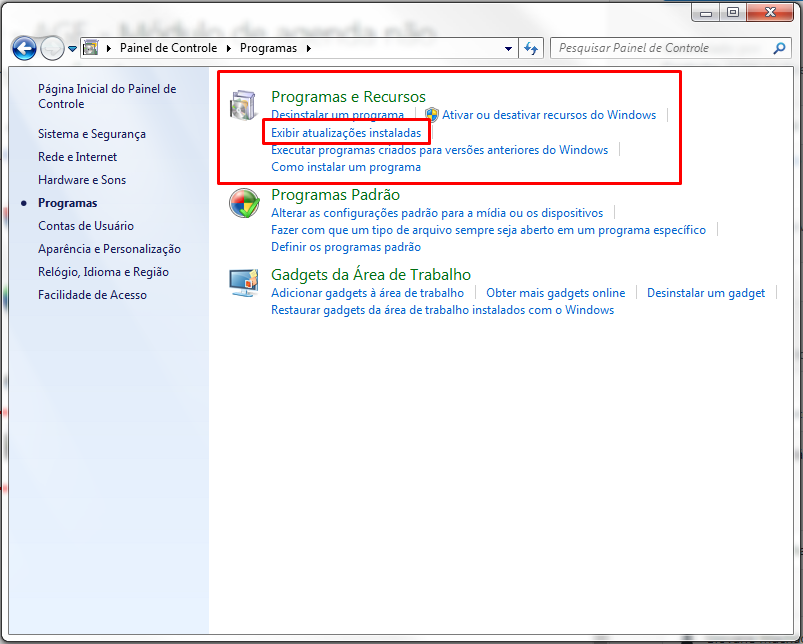Select Programas breadcrumb in address bar

(x=268, y=48)
